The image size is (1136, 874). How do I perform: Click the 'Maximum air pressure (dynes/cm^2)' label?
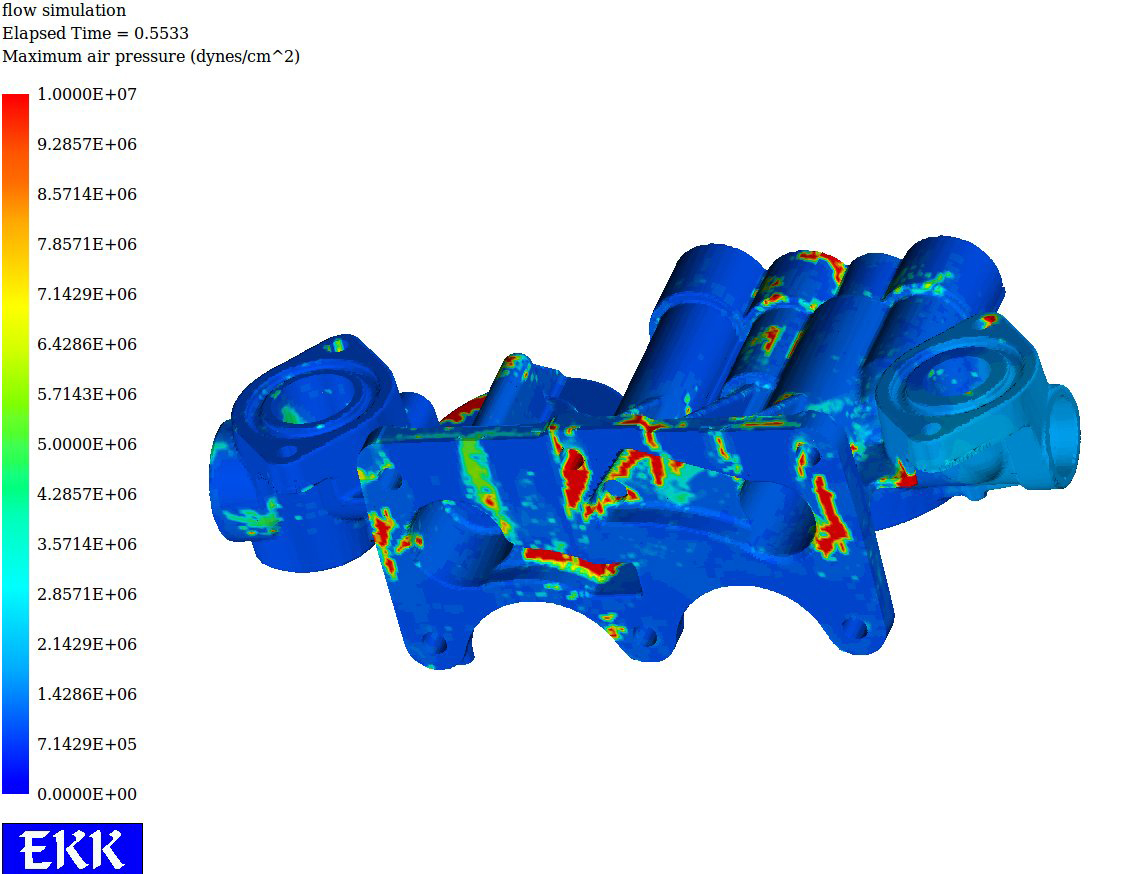click(x=151, y=57)
